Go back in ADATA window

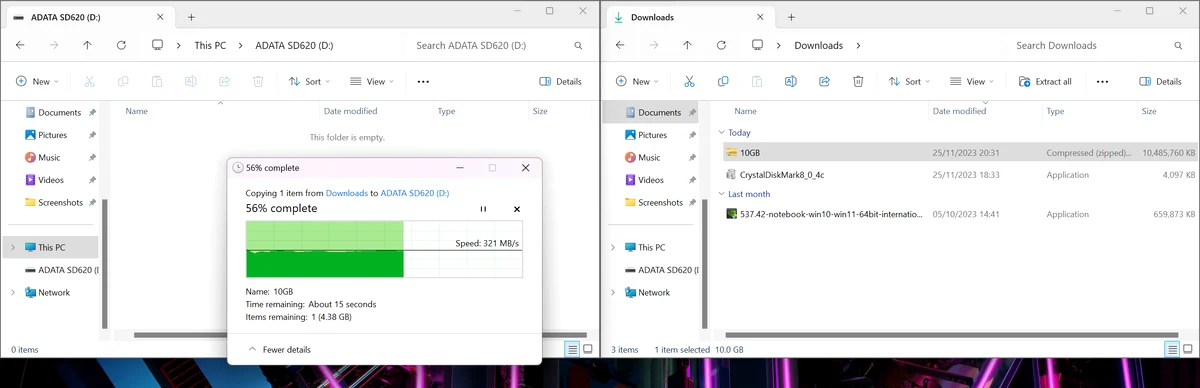click(20, 45)
